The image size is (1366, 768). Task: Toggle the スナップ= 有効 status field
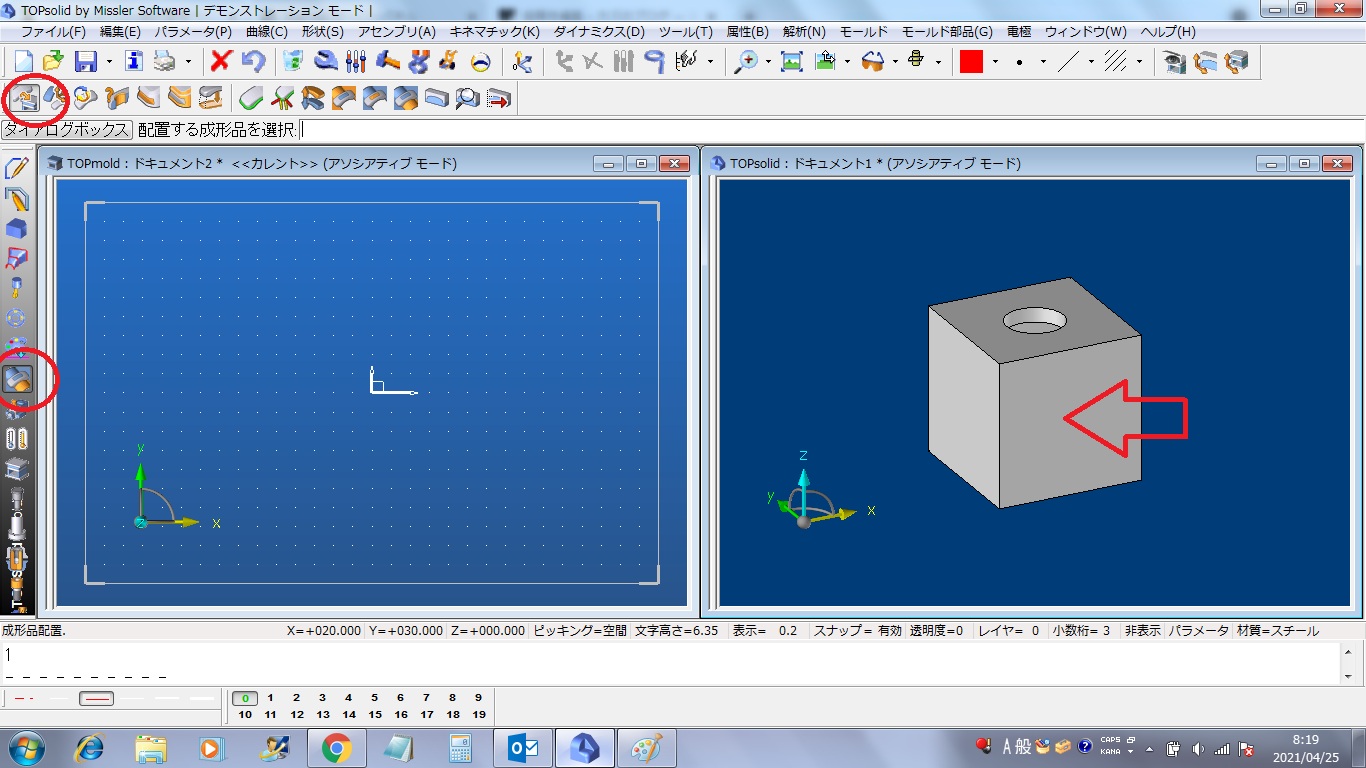coord(857,631)
